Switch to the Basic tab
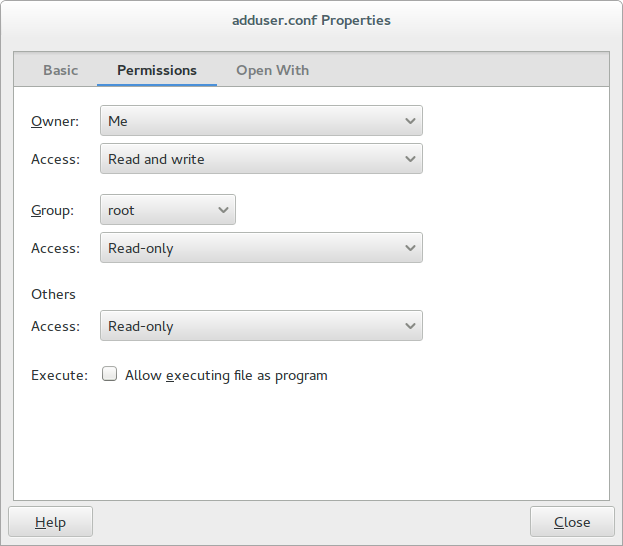Image resolution: width=623 pixels, height=546 pixels. pos(60,70)
